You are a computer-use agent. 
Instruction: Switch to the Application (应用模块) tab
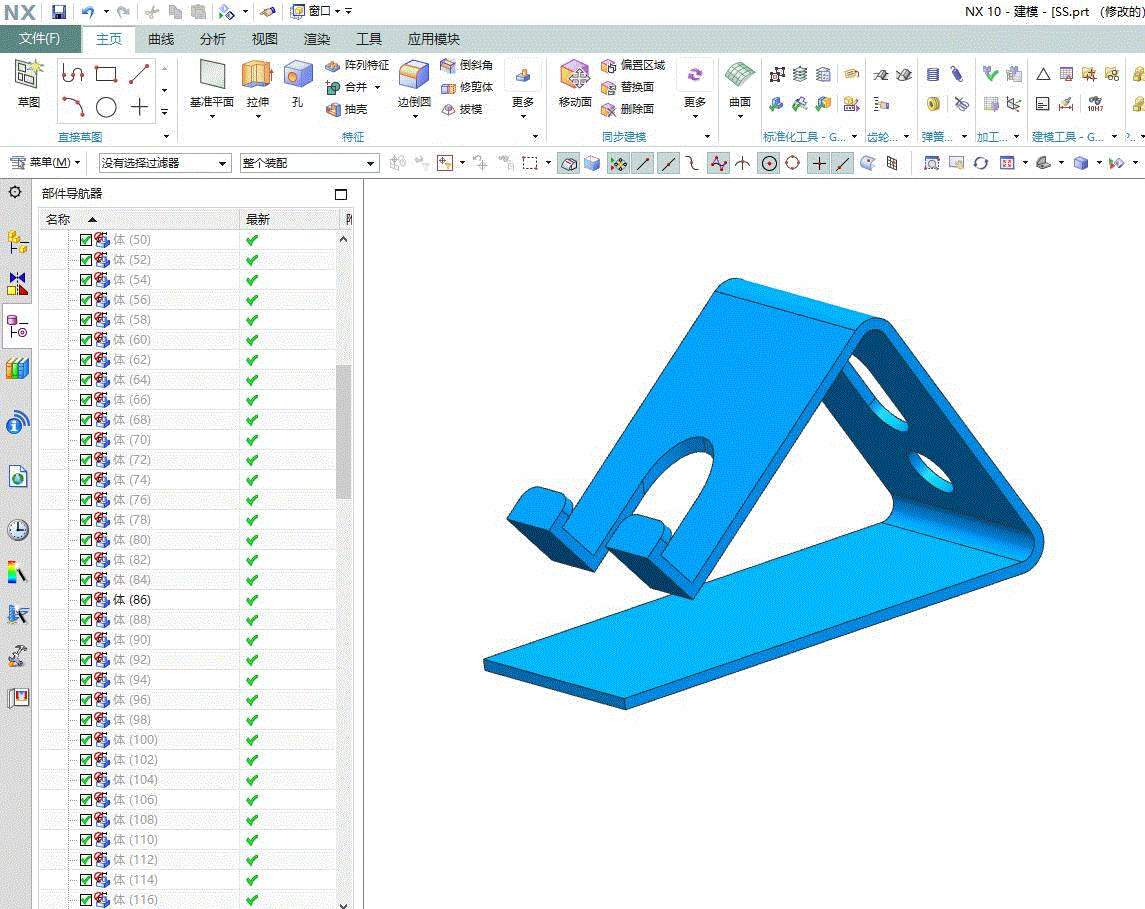(x=434, y=39)
